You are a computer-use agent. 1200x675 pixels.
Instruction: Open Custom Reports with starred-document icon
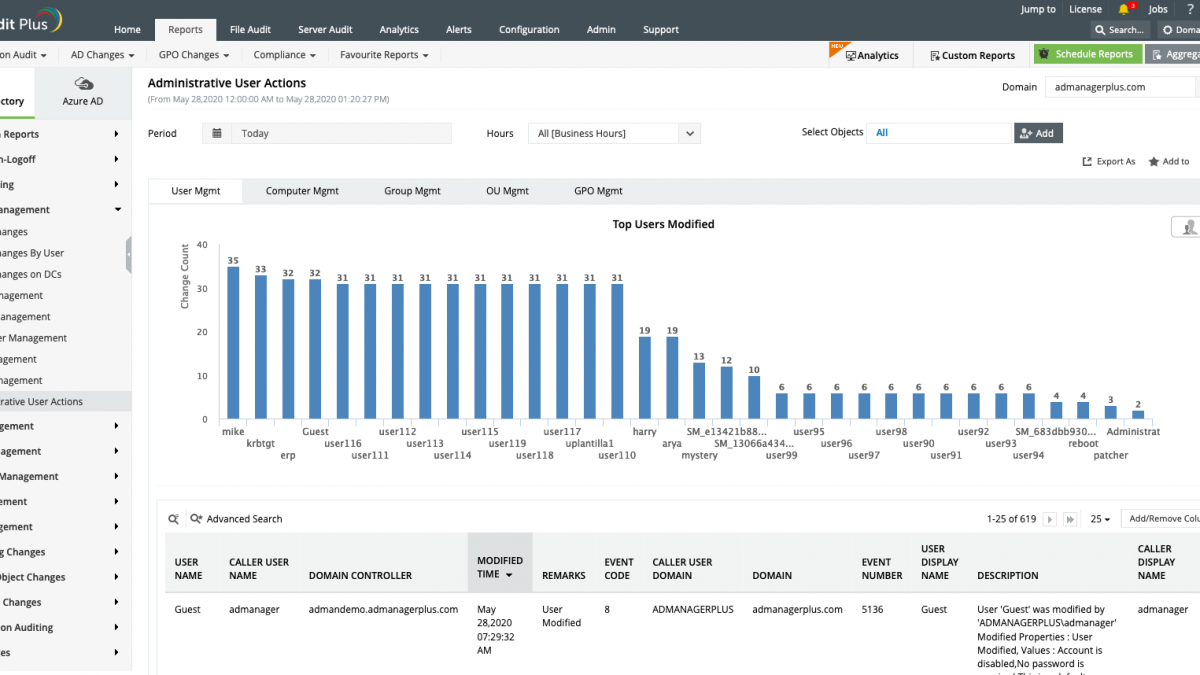coord(972,55)
